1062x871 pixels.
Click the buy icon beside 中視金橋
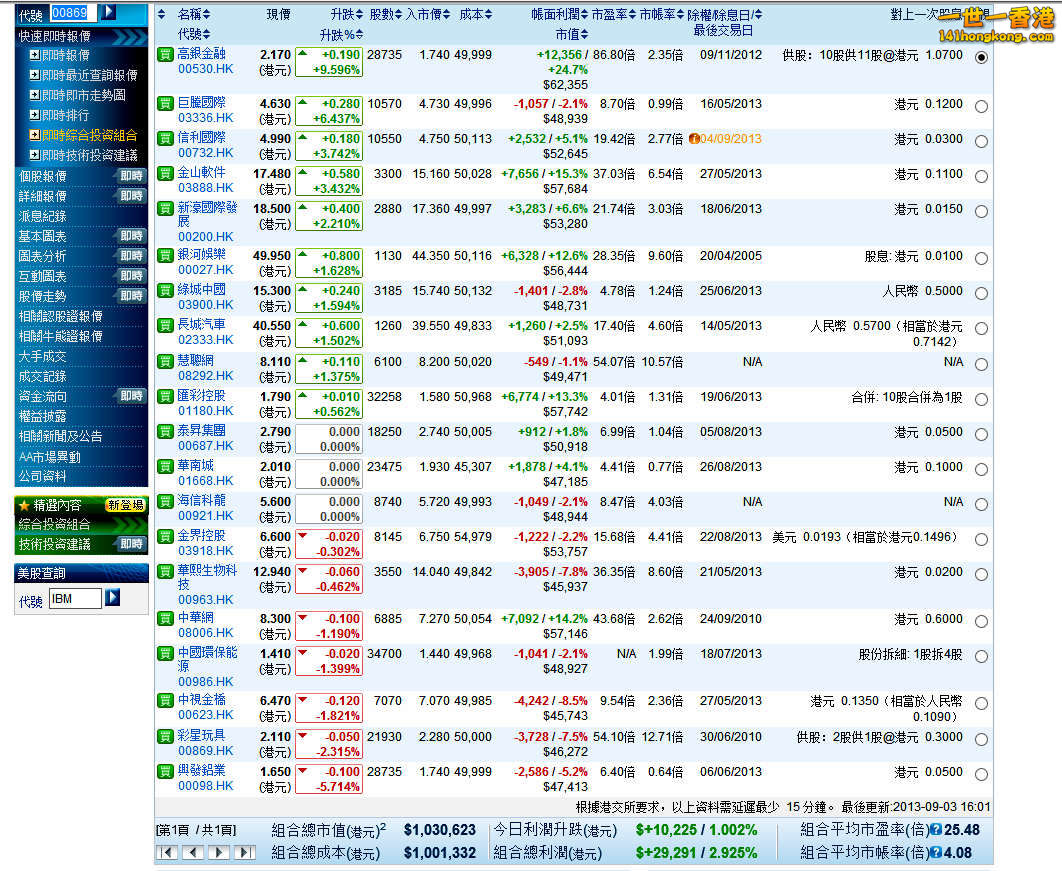[x=165, y=700]
